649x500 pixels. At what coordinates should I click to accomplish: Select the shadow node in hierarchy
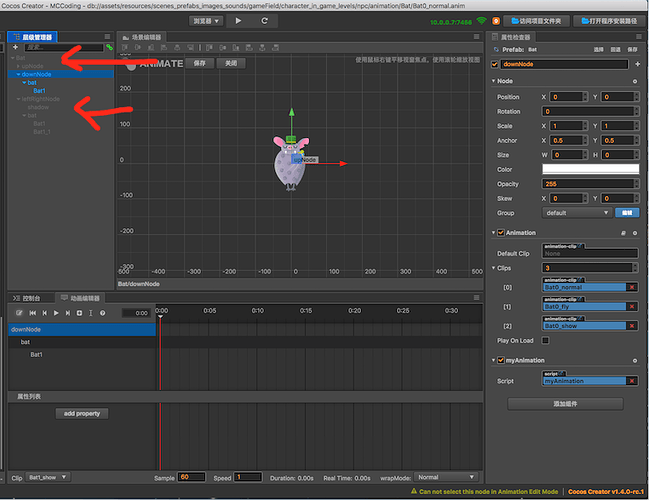click(x=38, y=107)
